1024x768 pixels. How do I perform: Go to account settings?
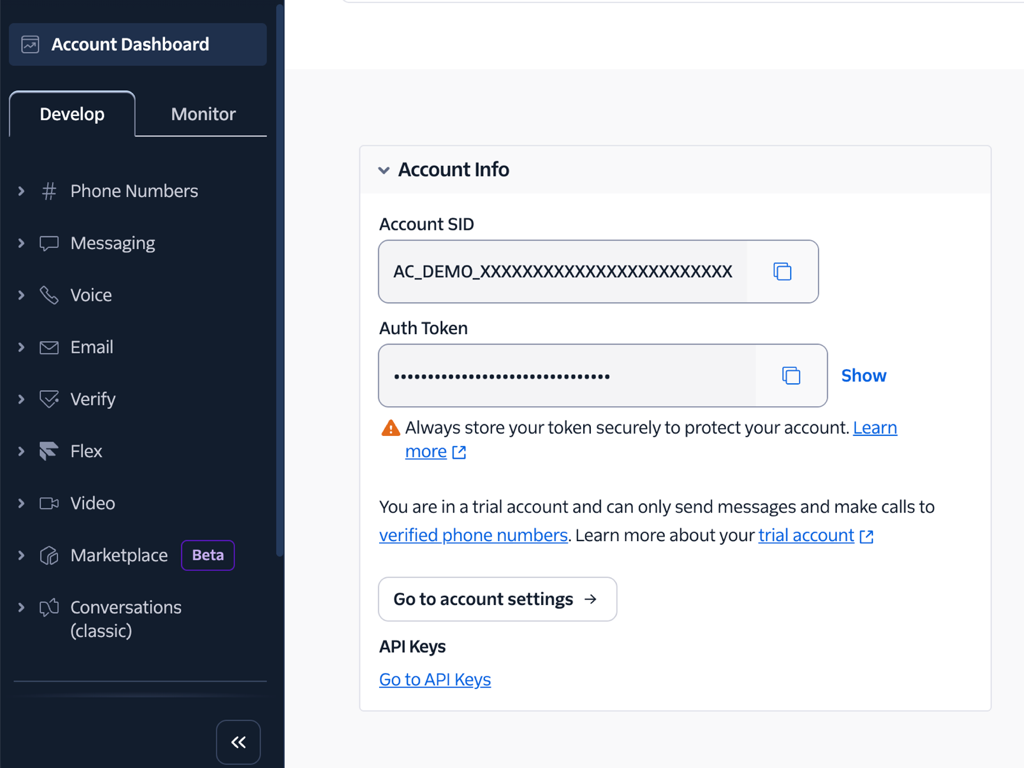[x=498, y=599]
